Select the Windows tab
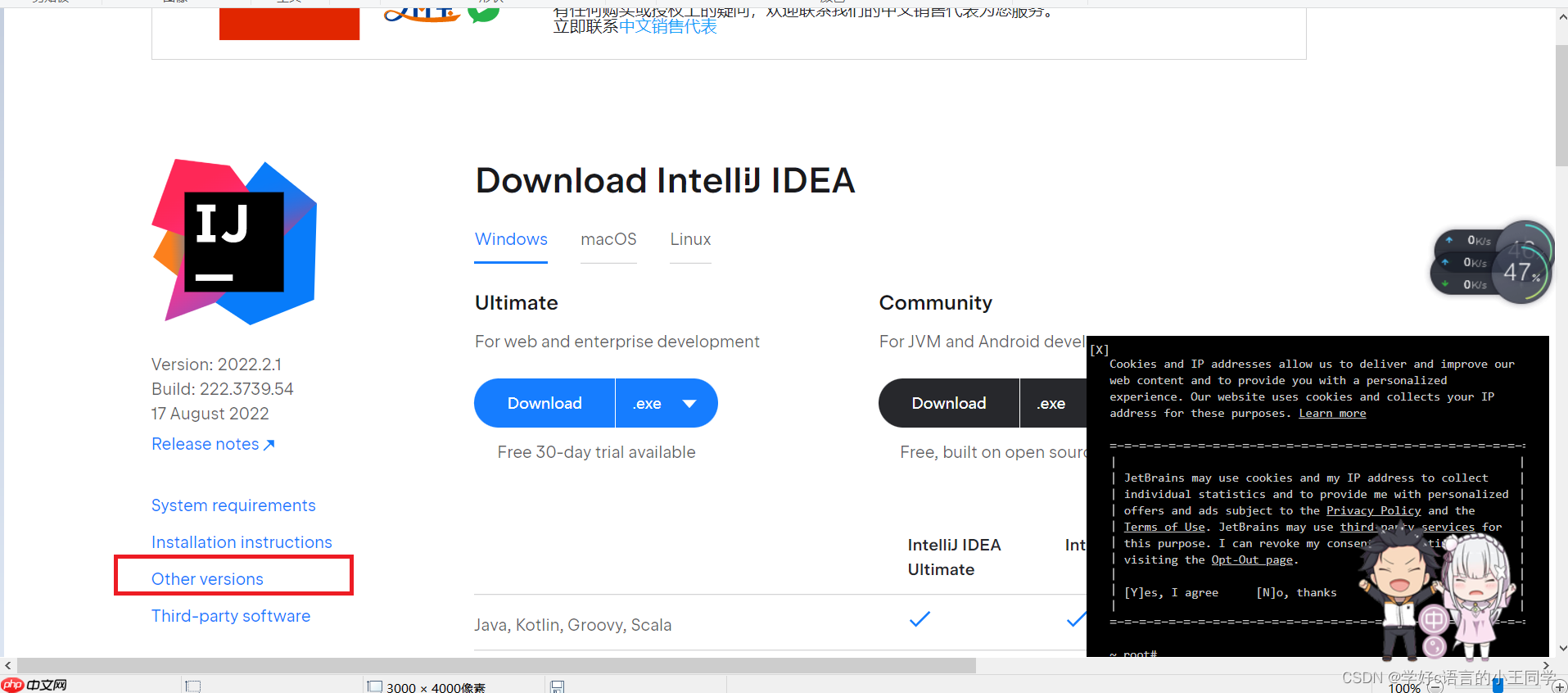The image size is (1568, 693). pyautogui.click(x=511, y=239)
